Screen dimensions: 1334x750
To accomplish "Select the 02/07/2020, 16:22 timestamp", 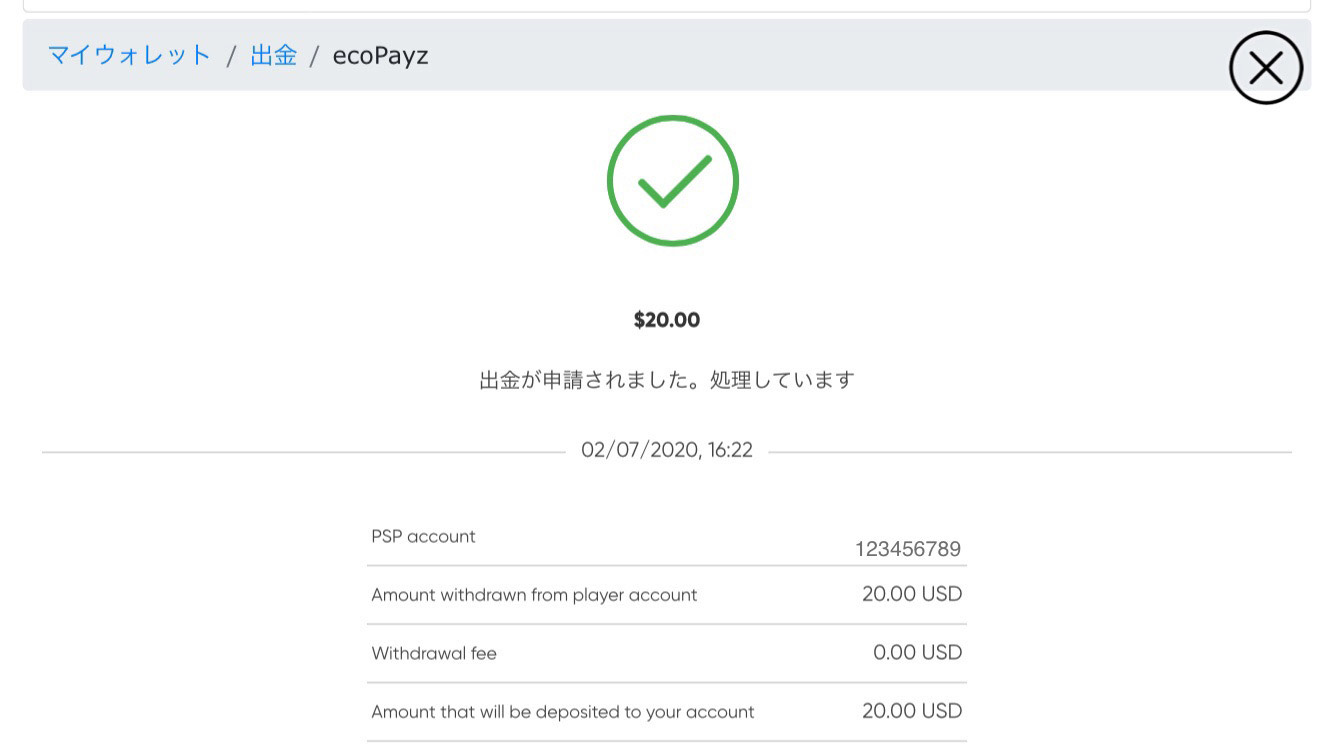I will point(667,451).
